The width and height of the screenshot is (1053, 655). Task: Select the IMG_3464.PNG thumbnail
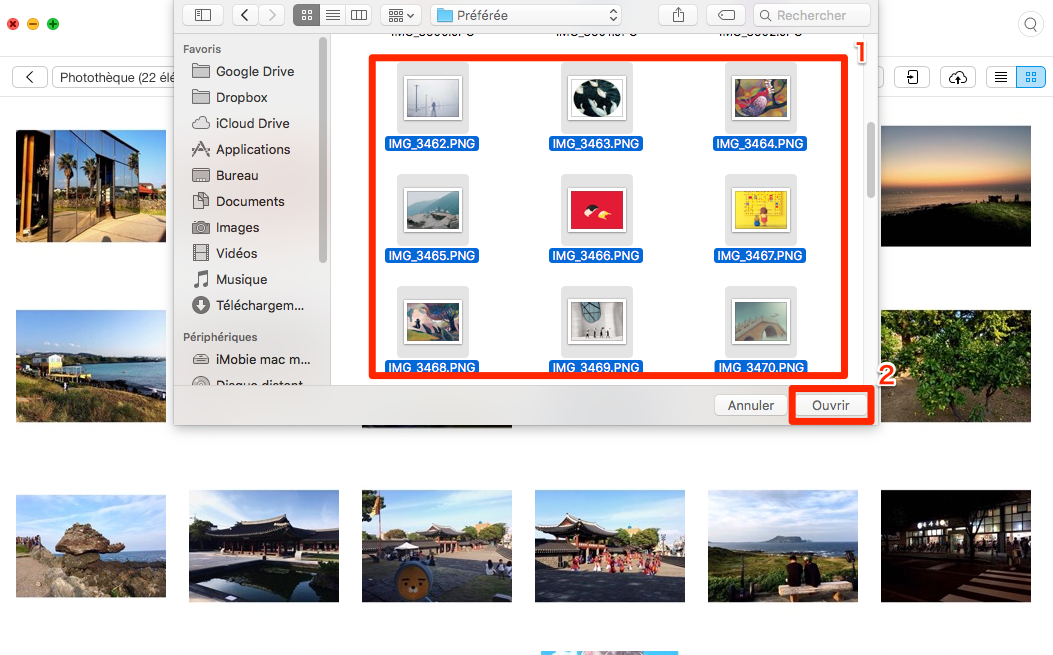[760, 98]
